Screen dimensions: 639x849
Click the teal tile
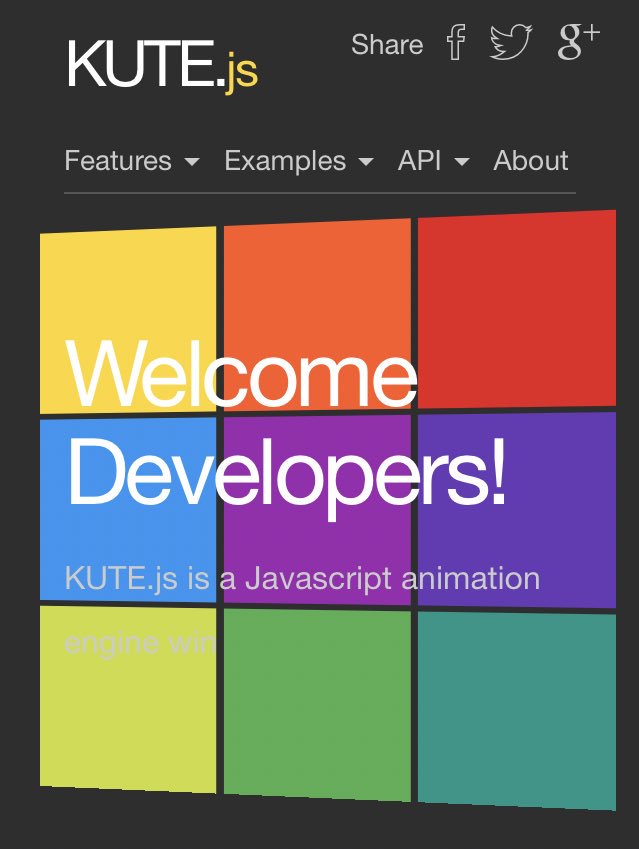(517, 710)
